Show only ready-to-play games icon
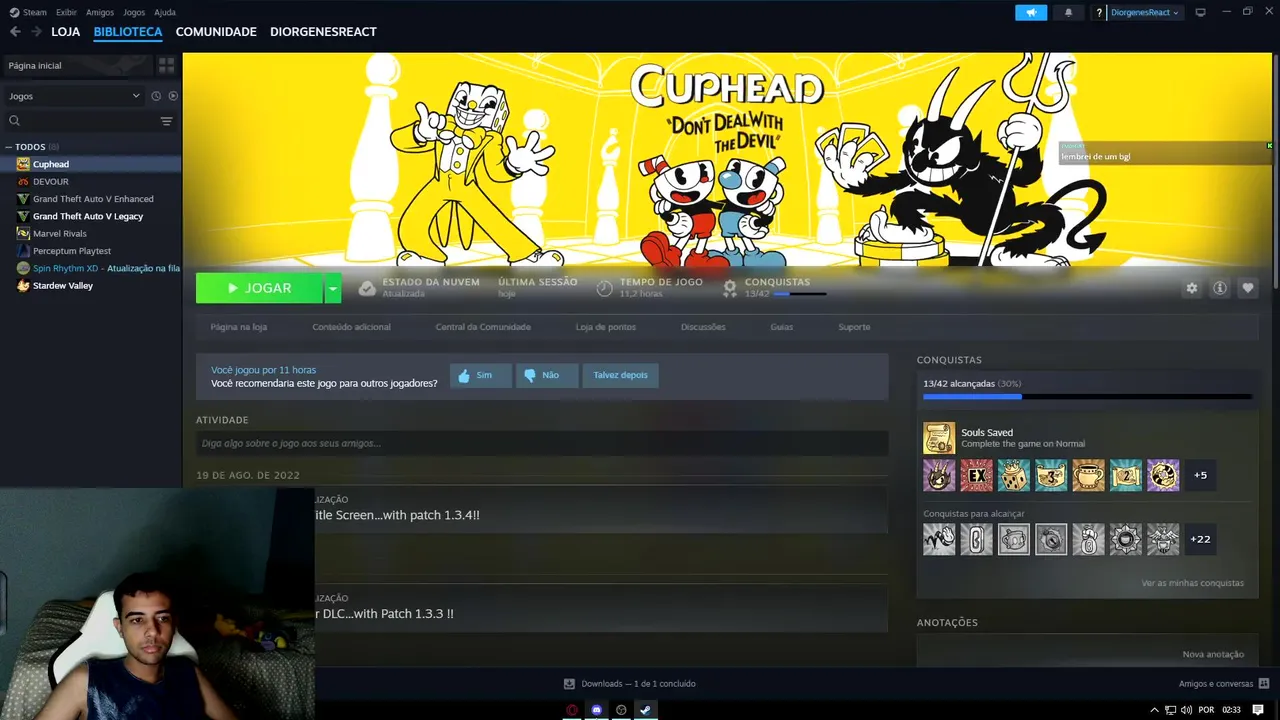This screenshot has width=1280, height=720. click(x=173, y=96)
